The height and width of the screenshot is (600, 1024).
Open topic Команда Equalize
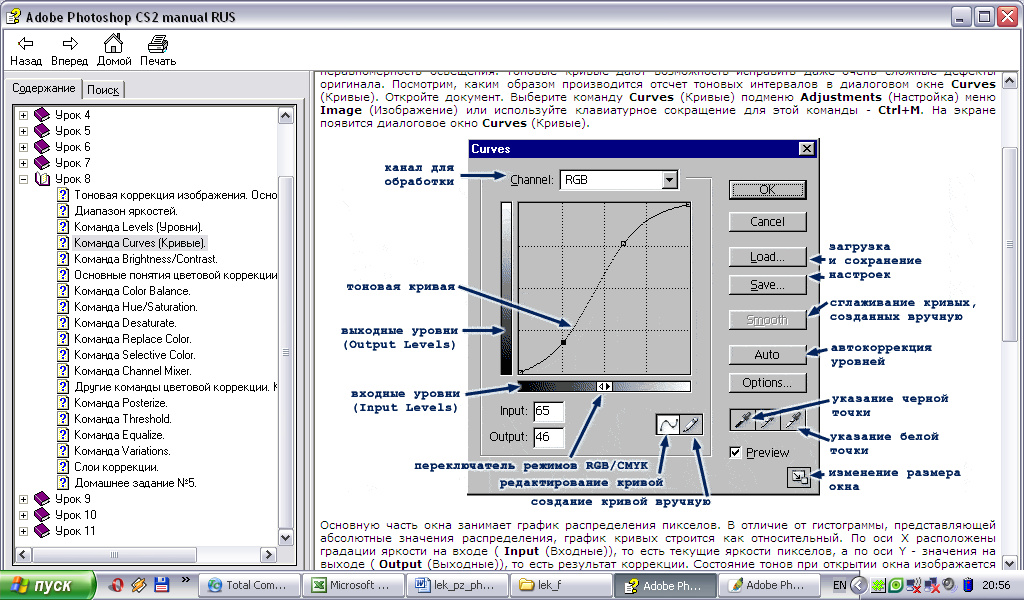pyautogui.click(x=119, y=435)
